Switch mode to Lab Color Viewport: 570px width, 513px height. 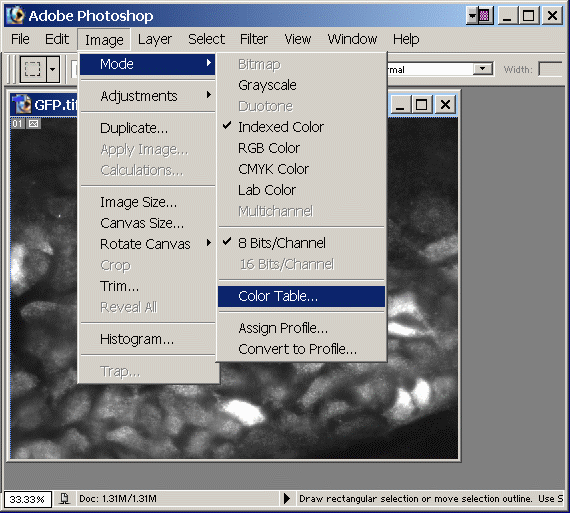coord(301,191)
